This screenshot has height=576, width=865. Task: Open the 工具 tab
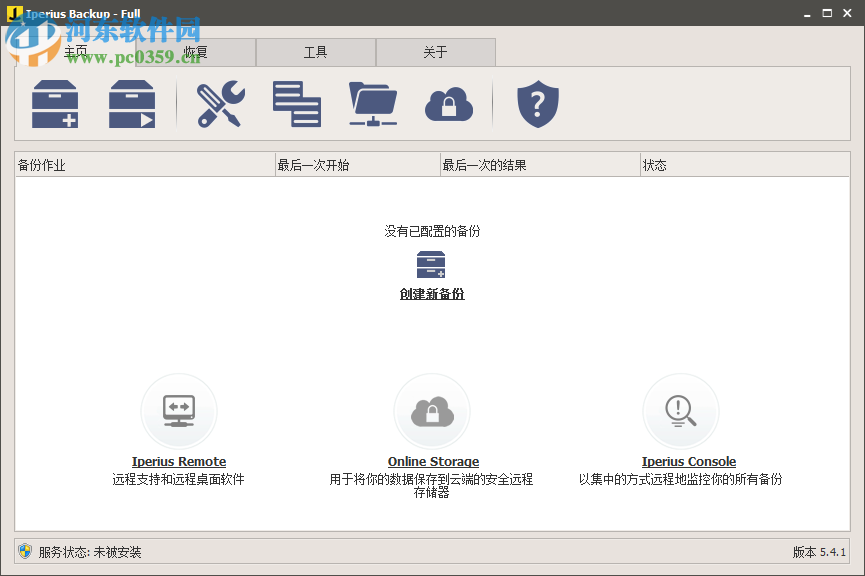tap(315, 52)
